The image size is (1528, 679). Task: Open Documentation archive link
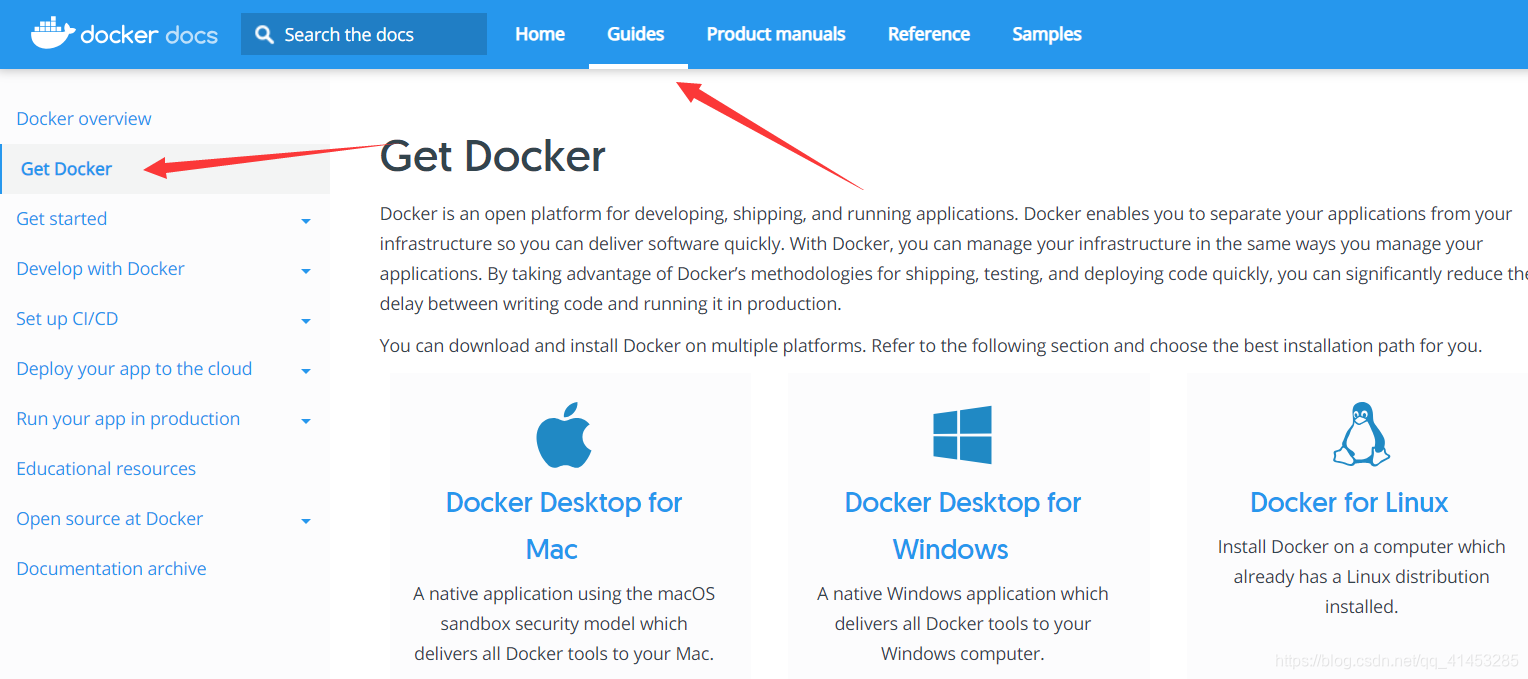point(111,569)
